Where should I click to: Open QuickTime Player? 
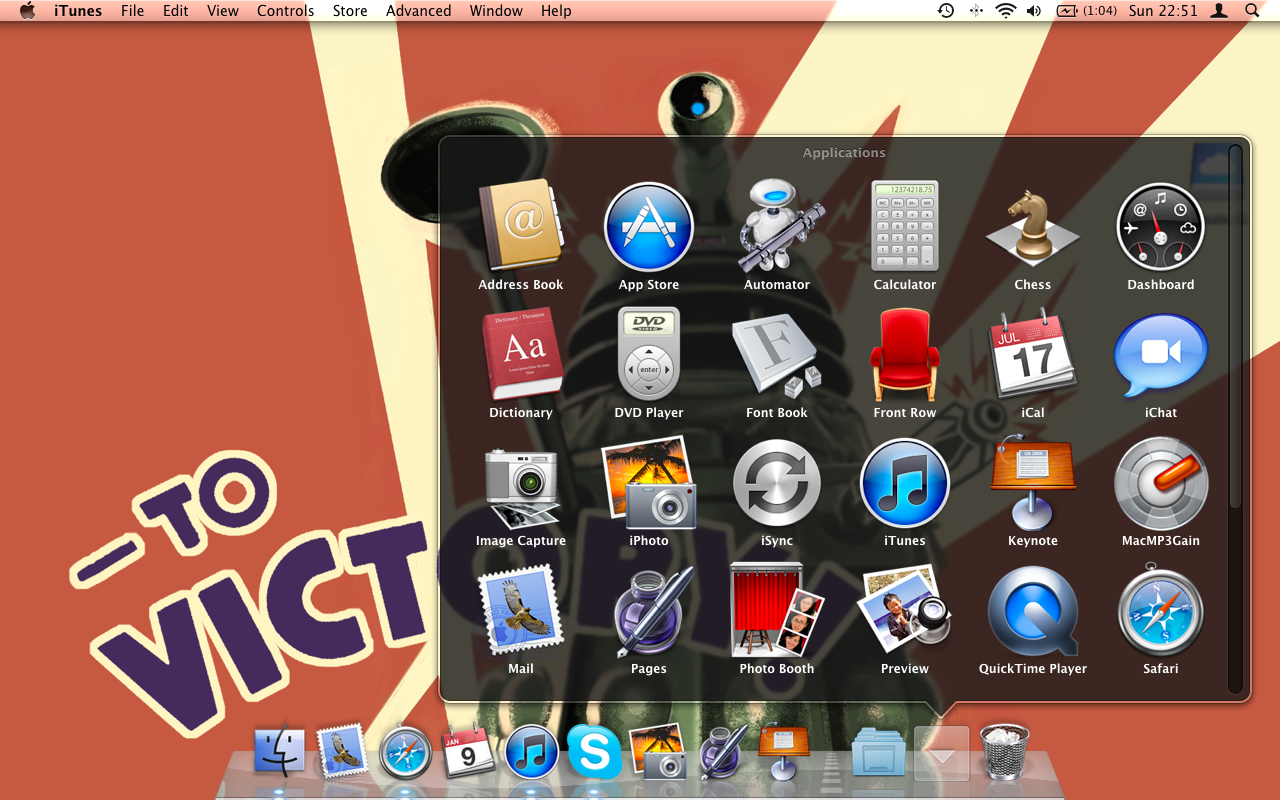[1033, 611]
